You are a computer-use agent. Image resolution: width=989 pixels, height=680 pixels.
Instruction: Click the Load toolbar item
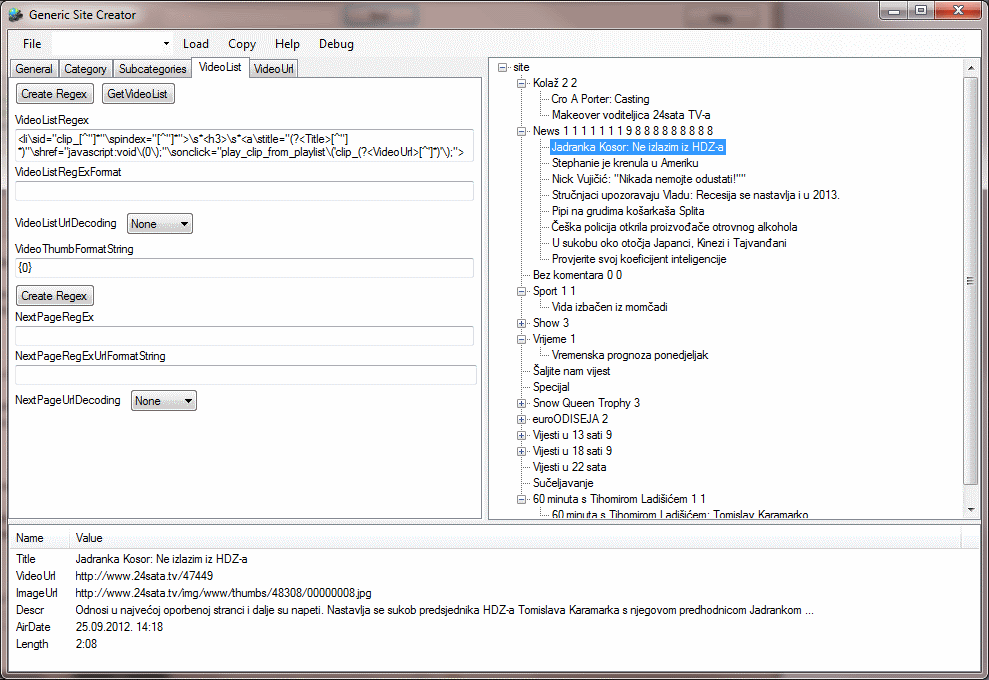[196, 44]
